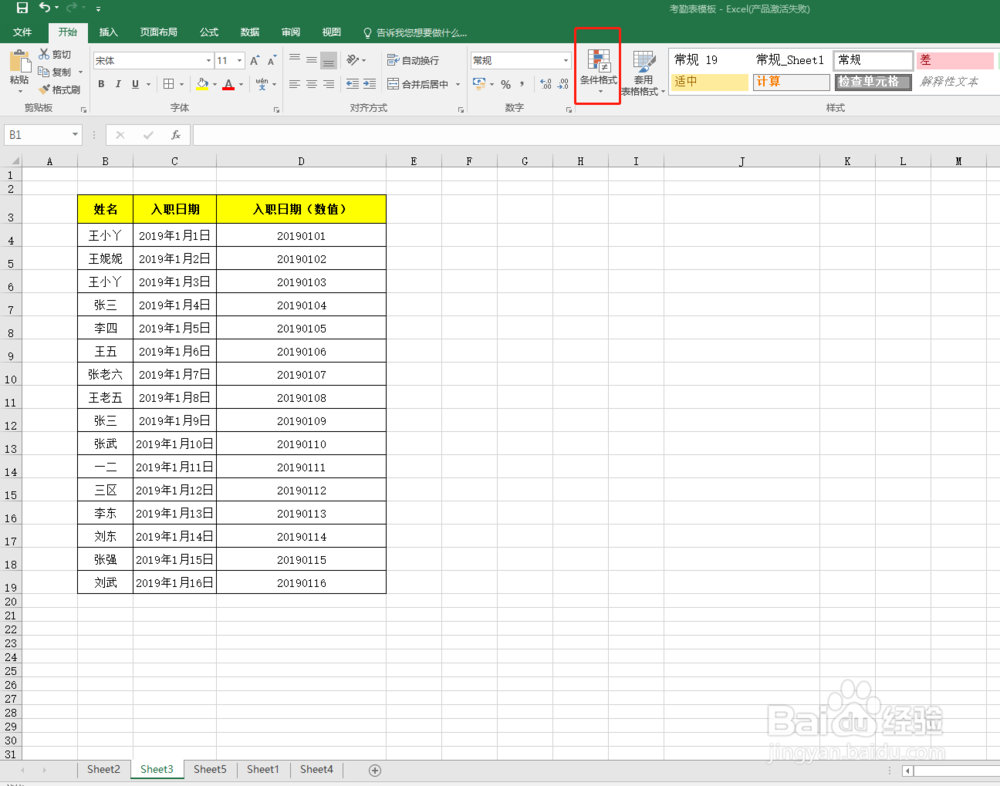Switch to the 公式 Formulas tab
Screen dimensions: 1000x786
209,32
